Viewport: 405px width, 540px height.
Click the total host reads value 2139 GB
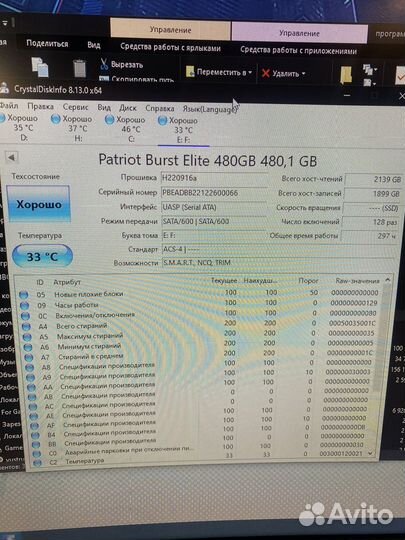pos(374,179)
